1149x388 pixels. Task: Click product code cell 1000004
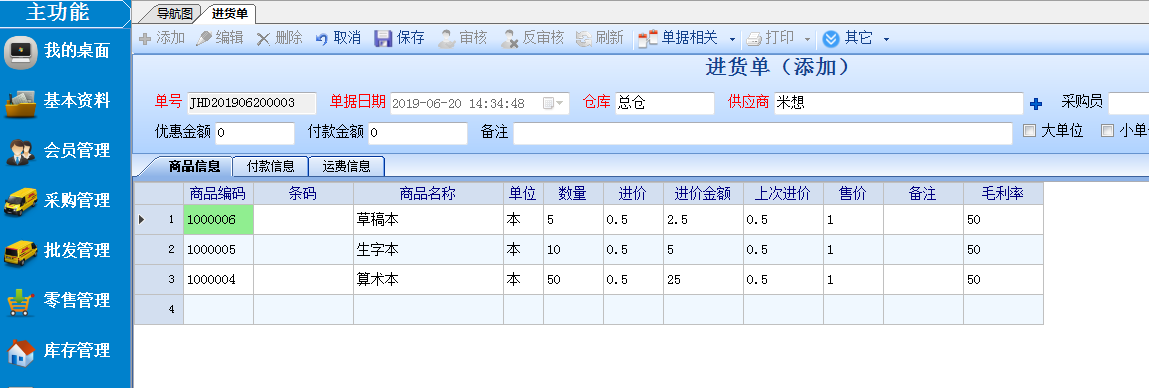(218, 279)
